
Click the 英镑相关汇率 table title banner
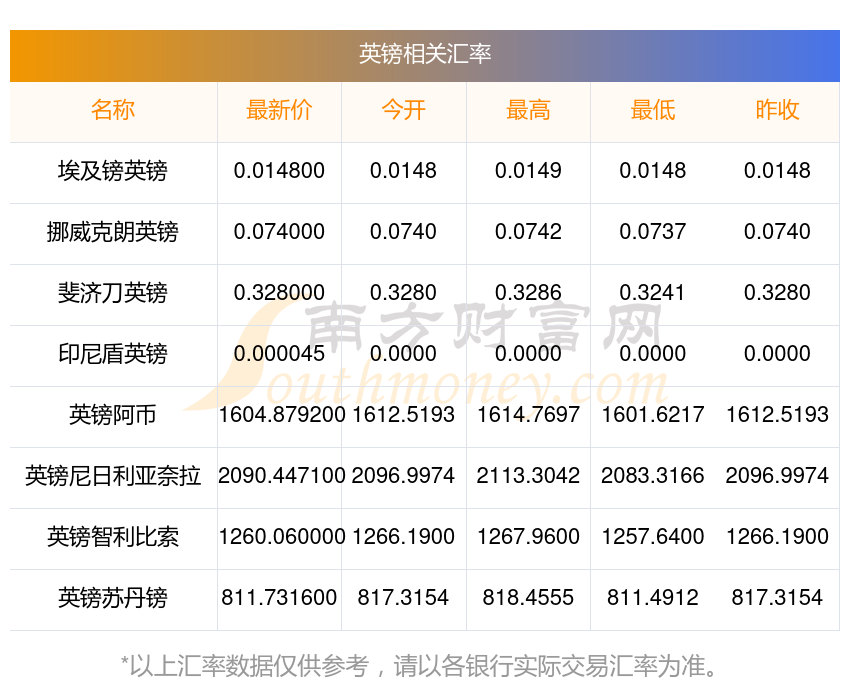[424, 55]
